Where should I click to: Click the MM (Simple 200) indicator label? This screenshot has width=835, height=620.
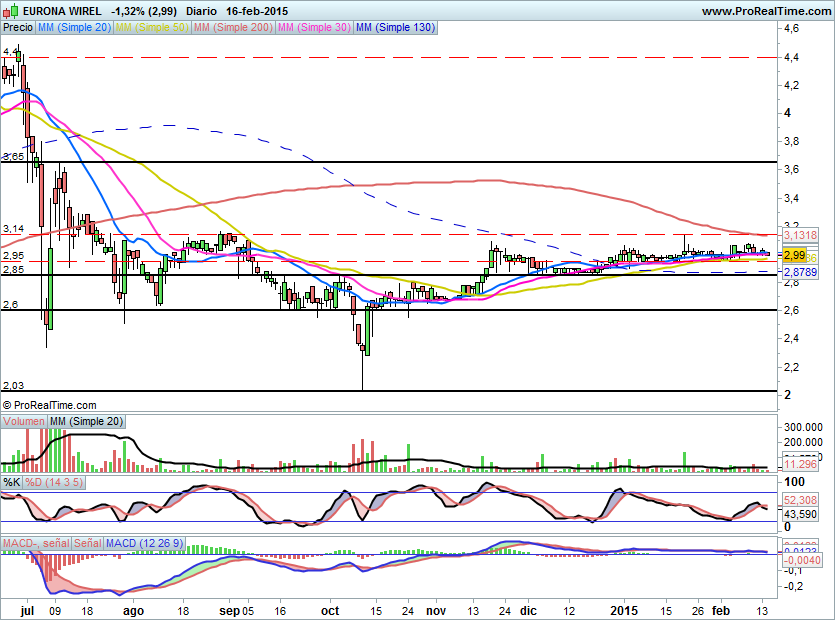click(x=231, y=28)
